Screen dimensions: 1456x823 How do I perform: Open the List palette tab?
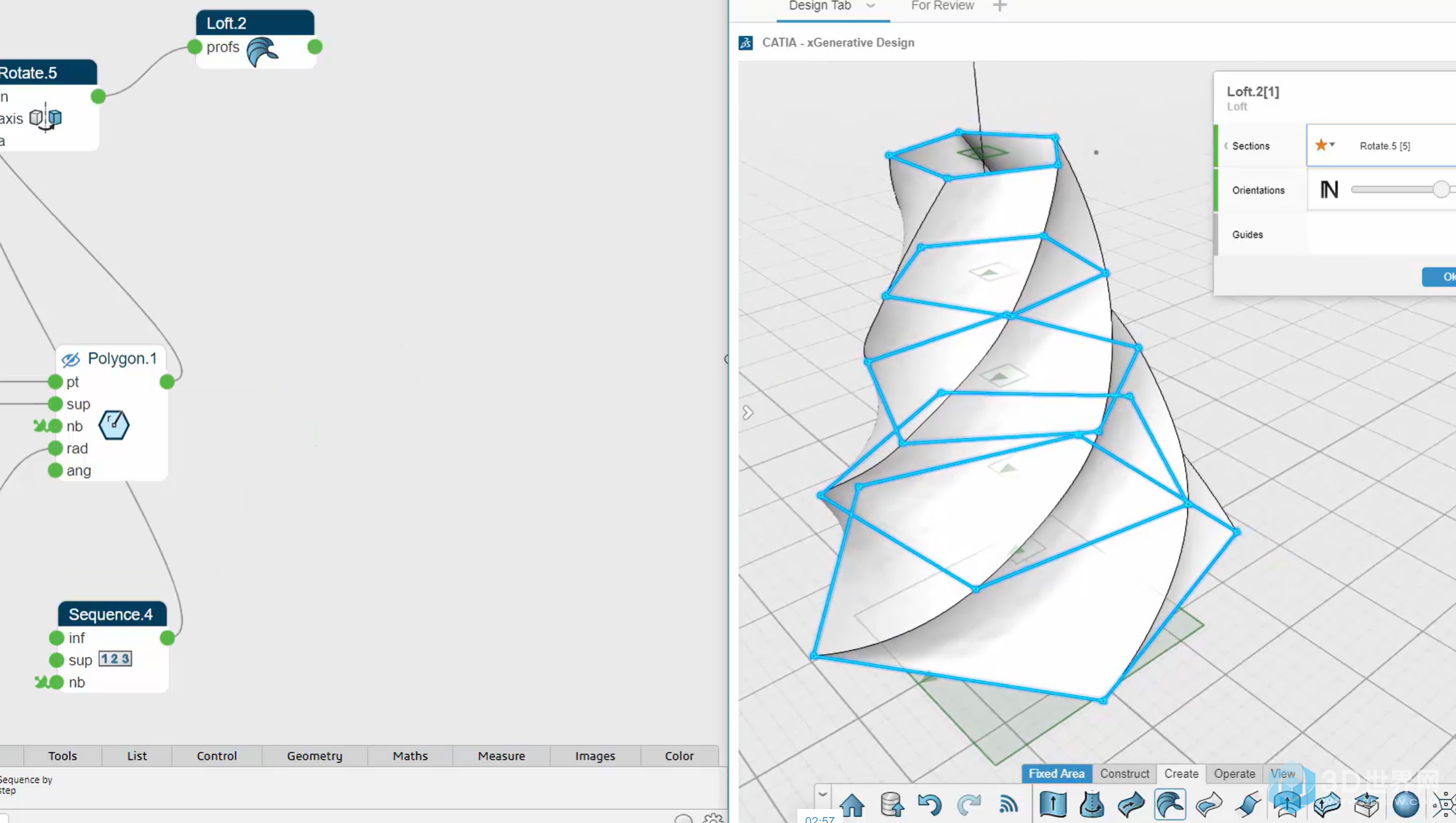coord(137,756)
